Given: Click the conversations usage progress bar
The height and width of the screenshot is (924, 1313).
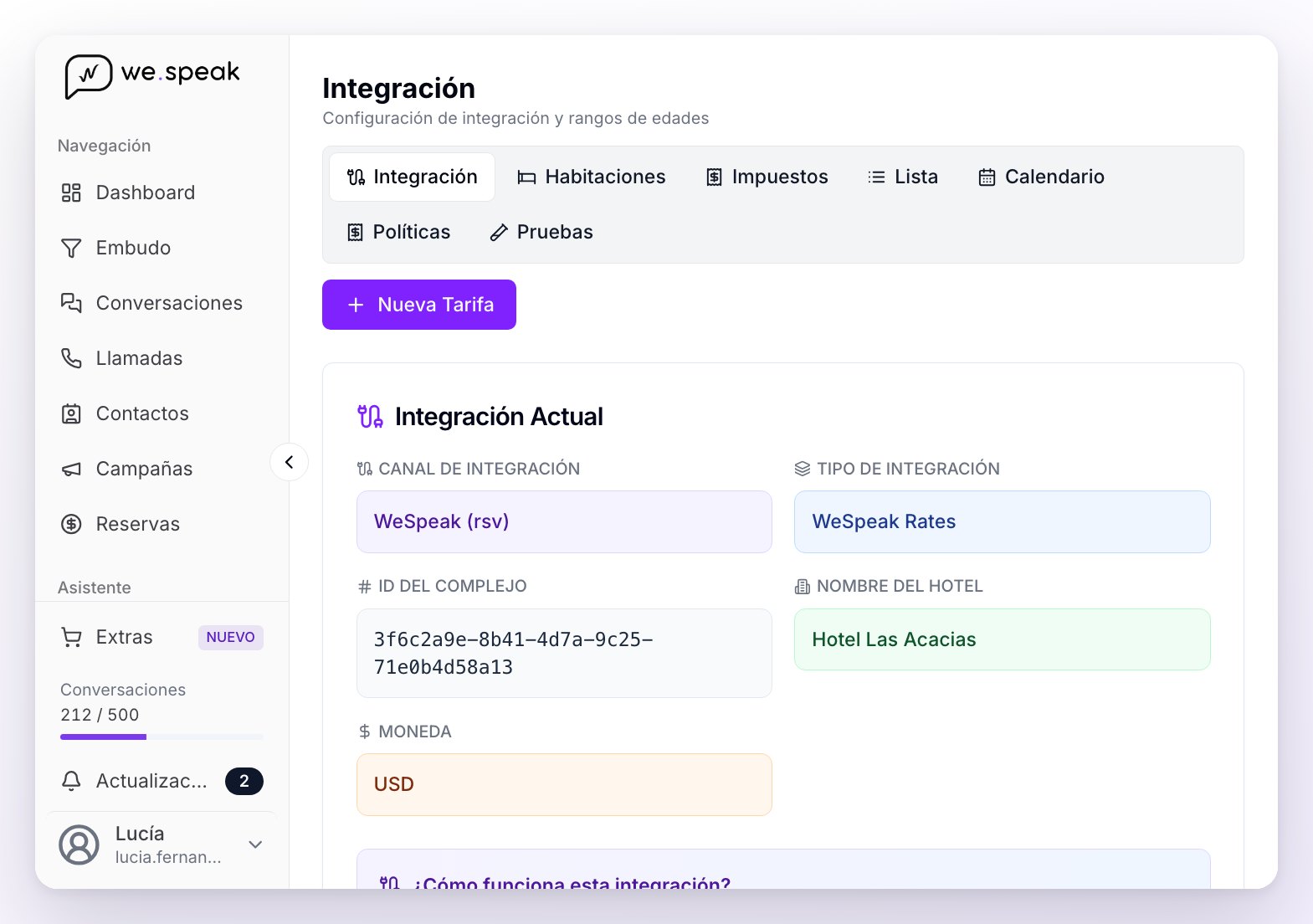Looking at the screenshot, I should click(162, 737).
